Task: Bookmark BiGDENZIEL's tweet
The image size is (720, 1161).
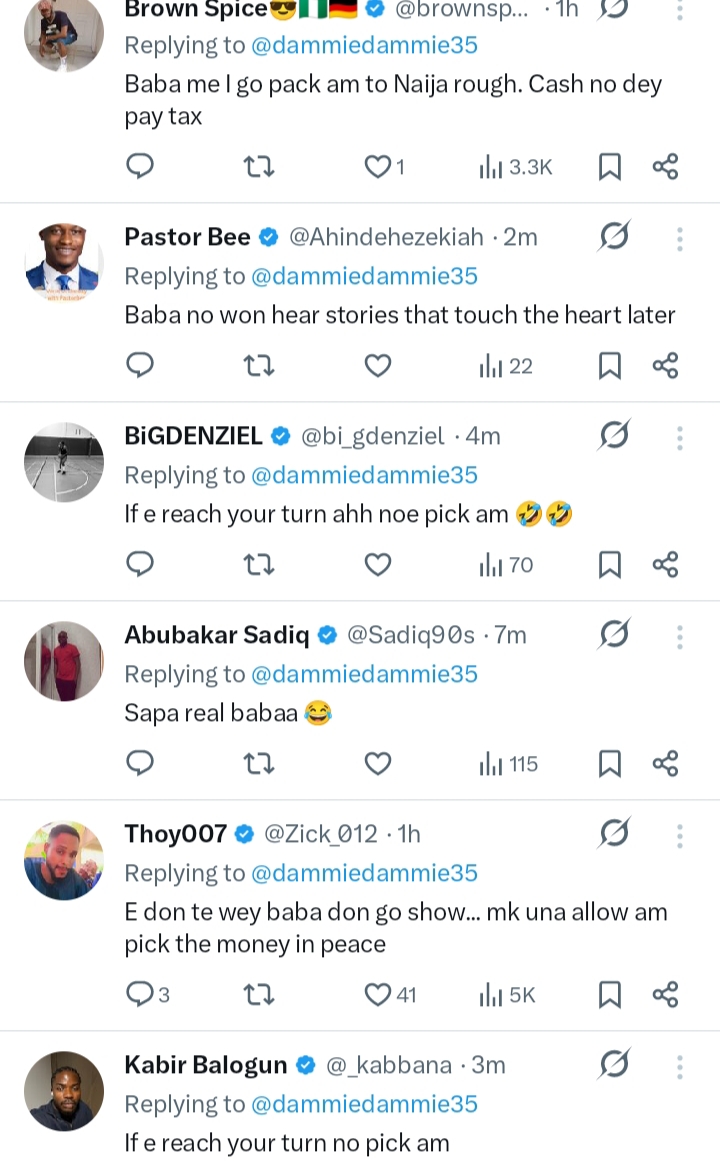Action: [609, 566]
